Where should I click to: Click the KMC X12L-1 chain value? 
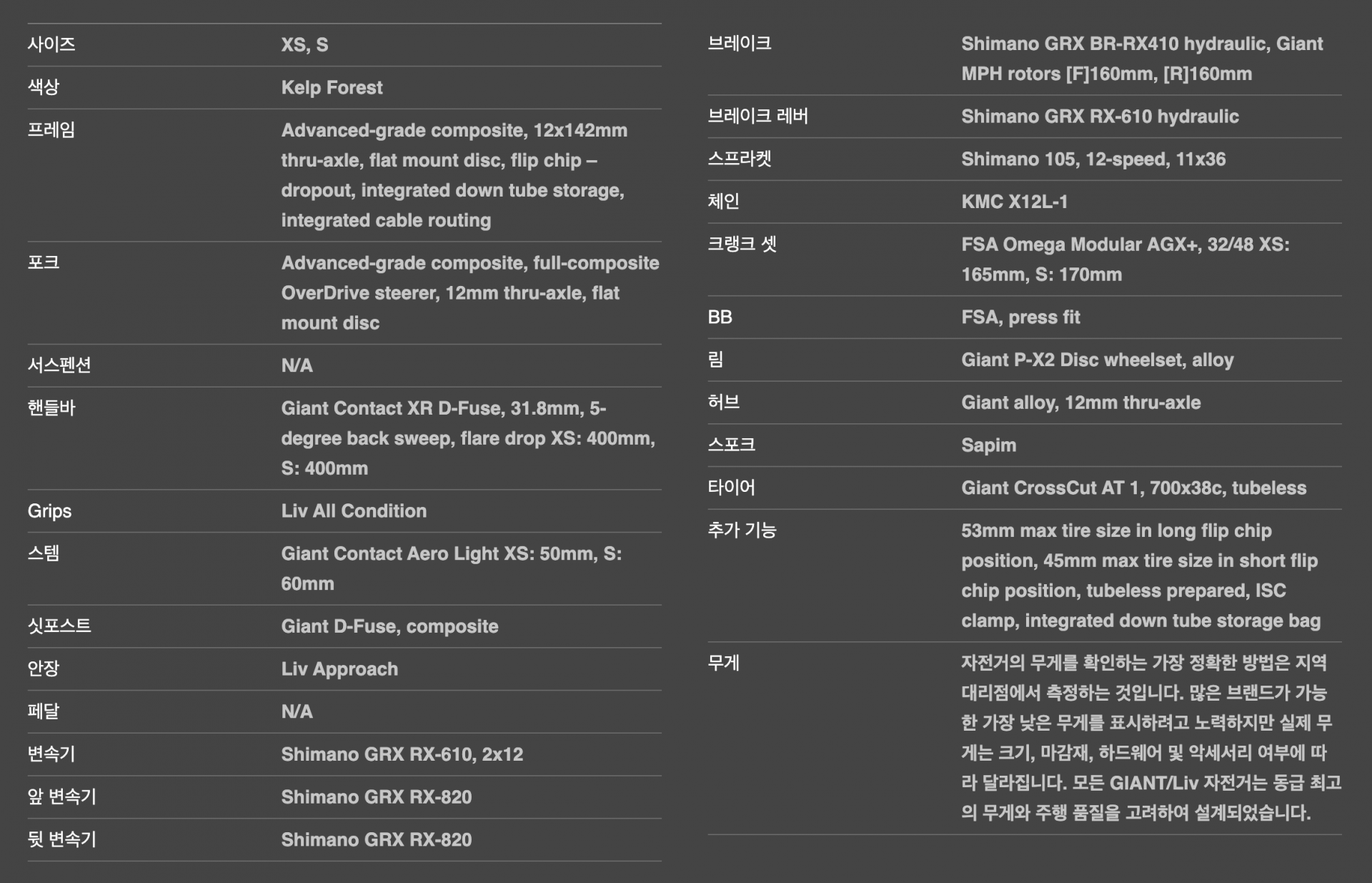point(1014,202)
